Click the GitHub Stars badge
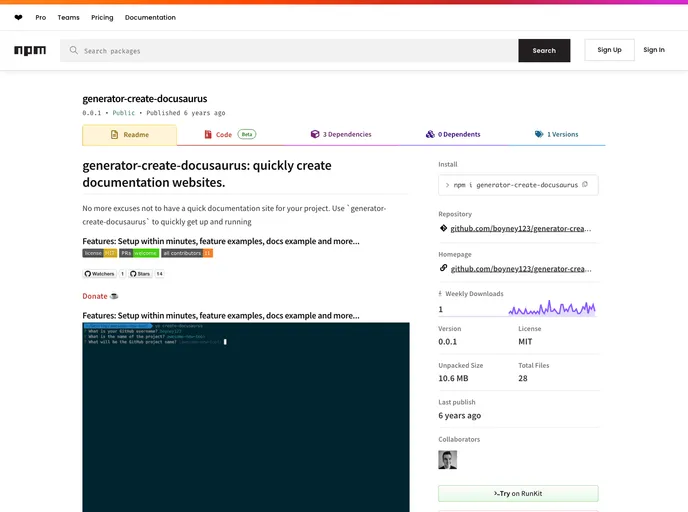The image size is (688, 512). (x=140, y=274)
